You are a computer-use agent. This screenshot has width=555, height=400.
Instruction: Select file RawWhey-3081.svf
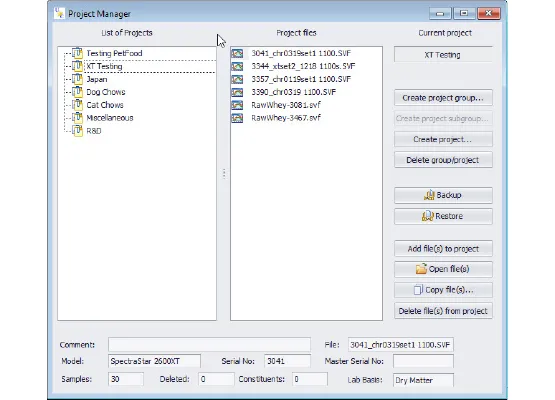coord(286,105)
